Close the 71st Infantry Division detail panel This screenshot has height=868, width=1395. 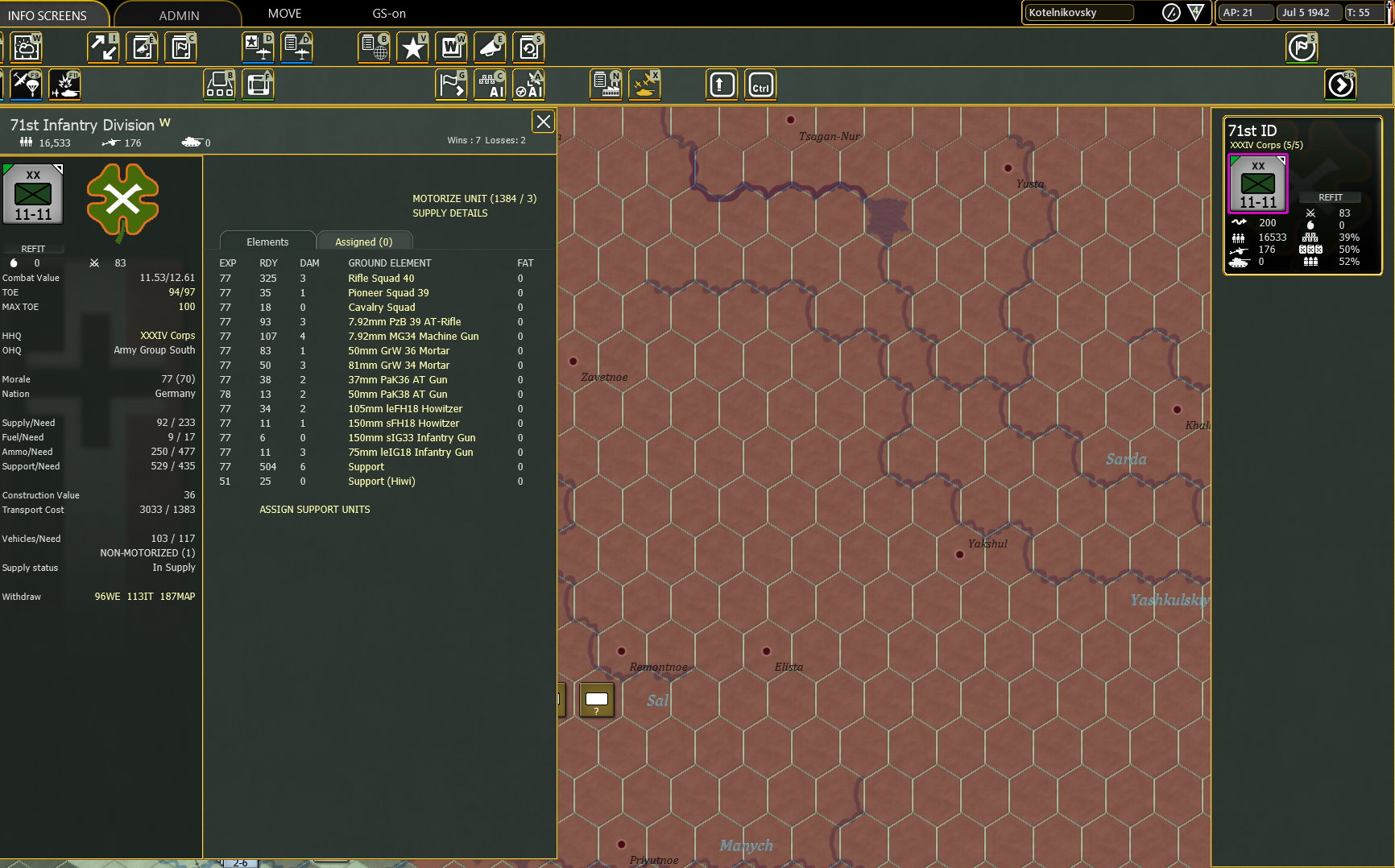pyautogui.click(x=544, y=122)
